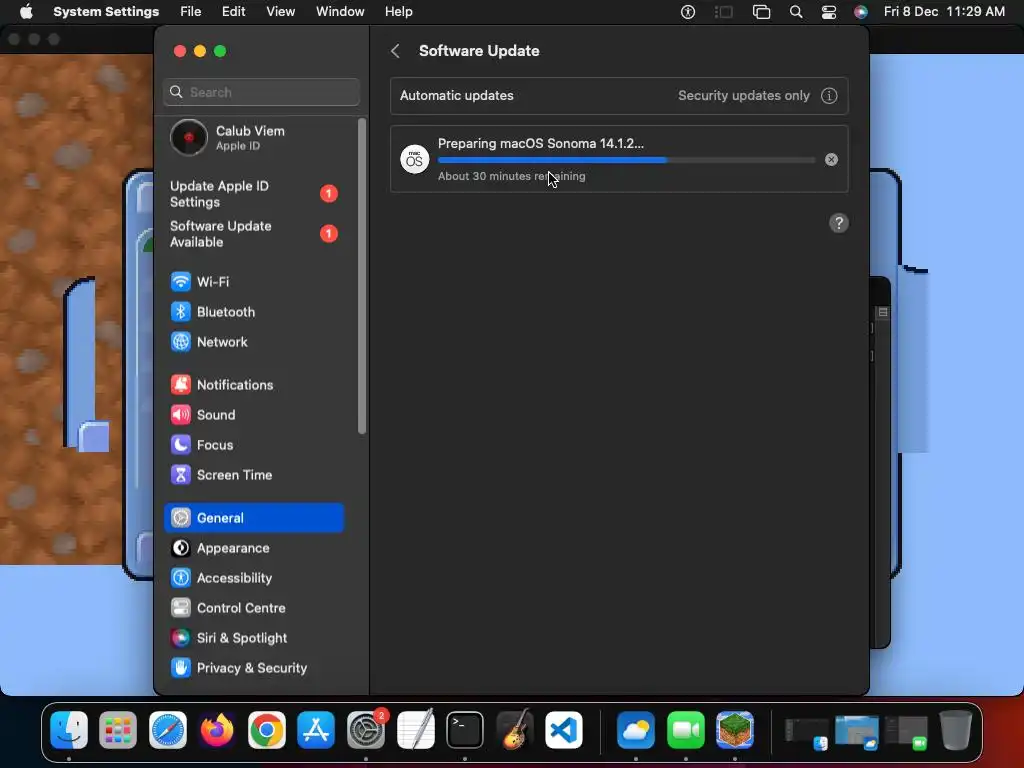Open Visual Studio Code from Dock
This screenshot has width=1024, height=768.
tap(564, 730)
